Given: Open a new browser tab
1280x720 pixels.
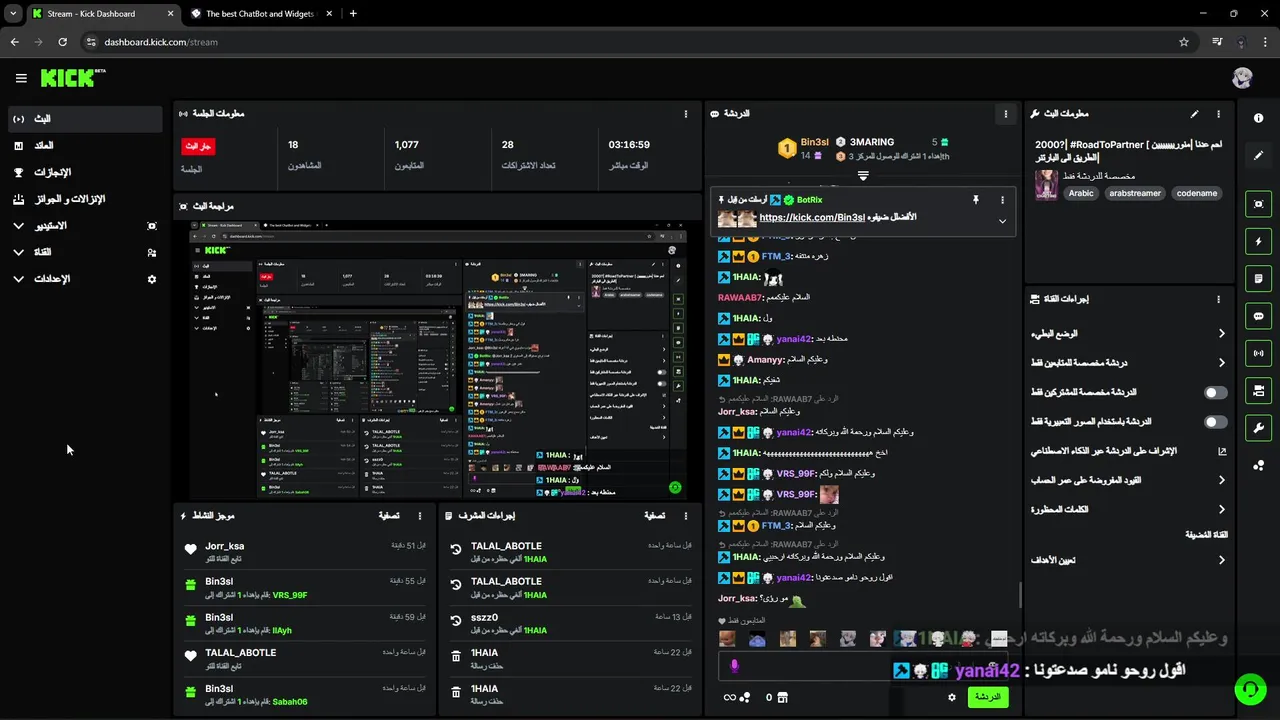Looking at the screenshot, I should click(353, 14).
